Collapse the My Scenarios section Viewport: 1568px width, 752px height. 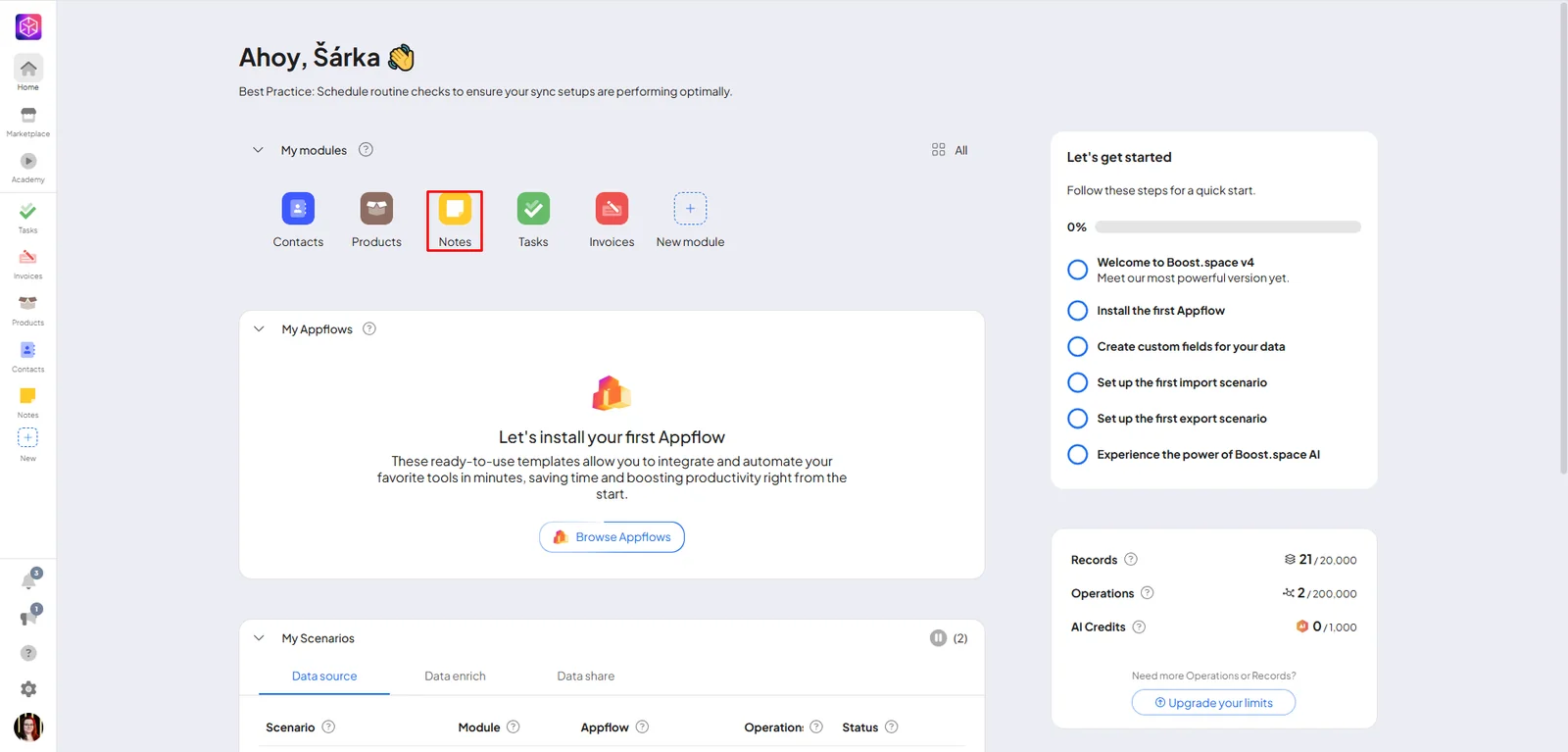pyautogui.click(x=259, y=638)
